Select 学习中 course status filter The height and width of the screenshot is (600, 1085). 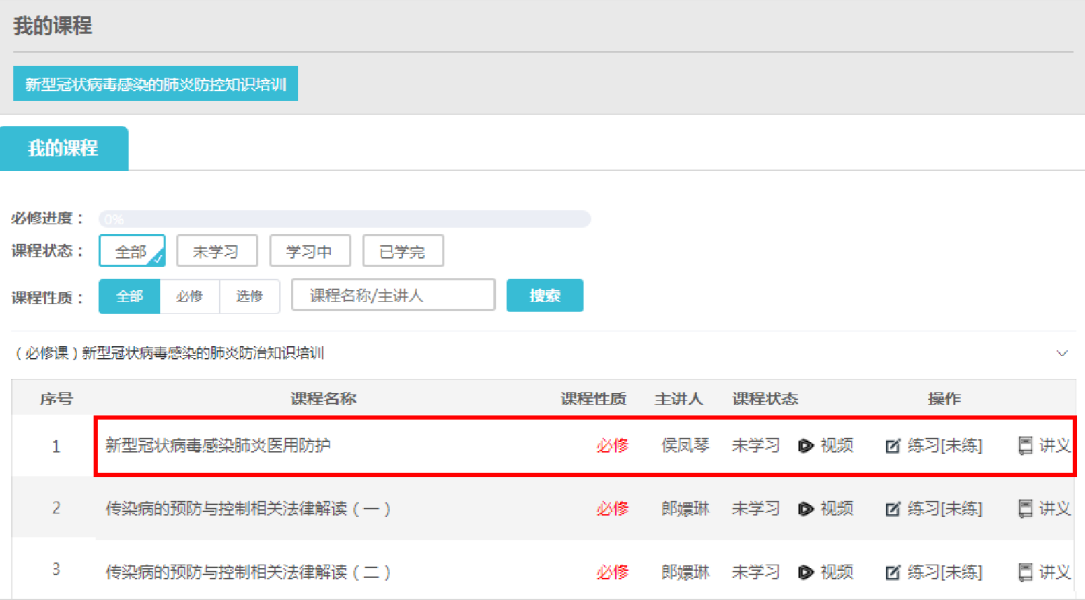309,251
